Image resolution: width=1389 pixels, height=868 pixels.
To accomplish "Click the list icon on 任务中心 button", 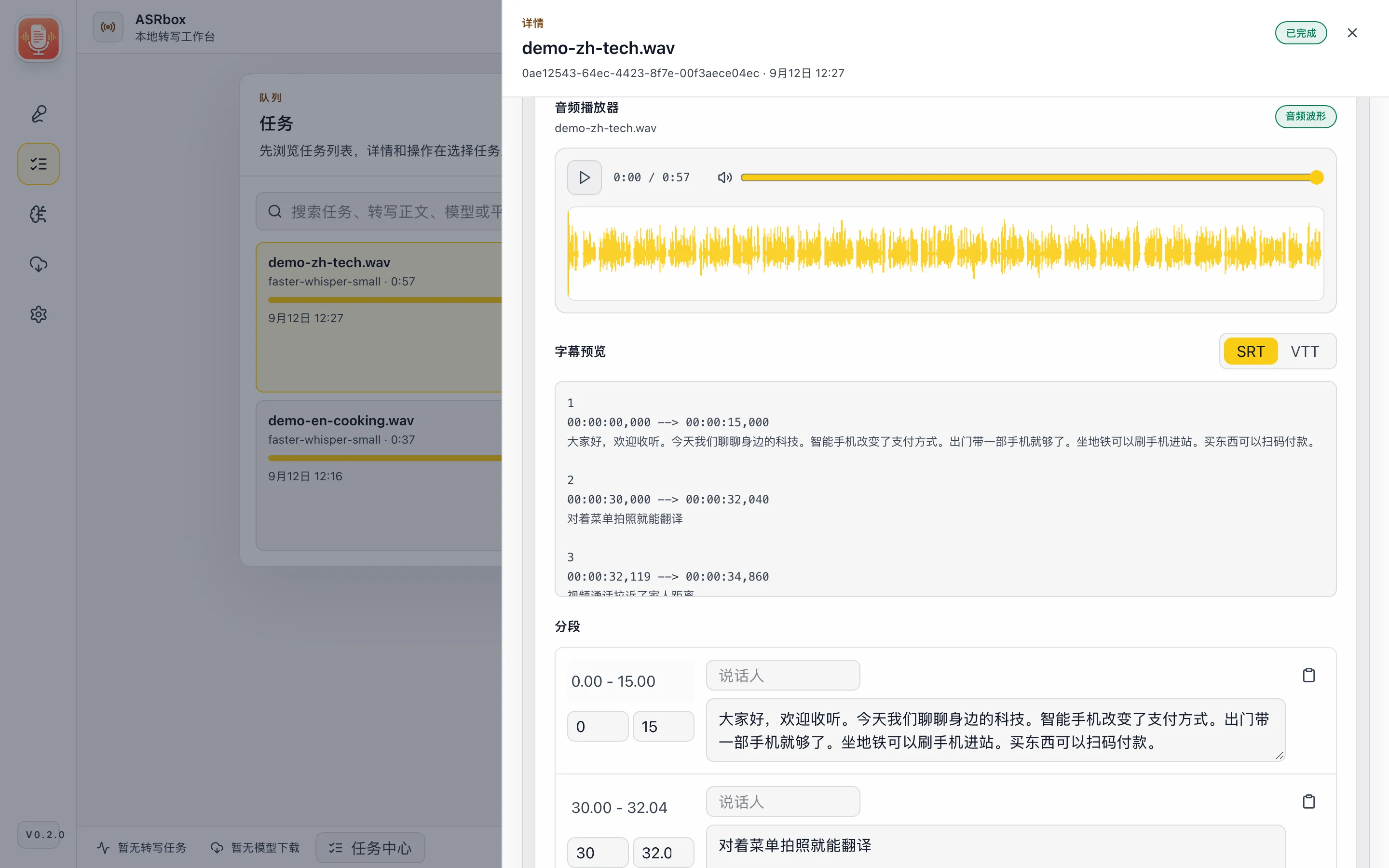I will point(336,847).
